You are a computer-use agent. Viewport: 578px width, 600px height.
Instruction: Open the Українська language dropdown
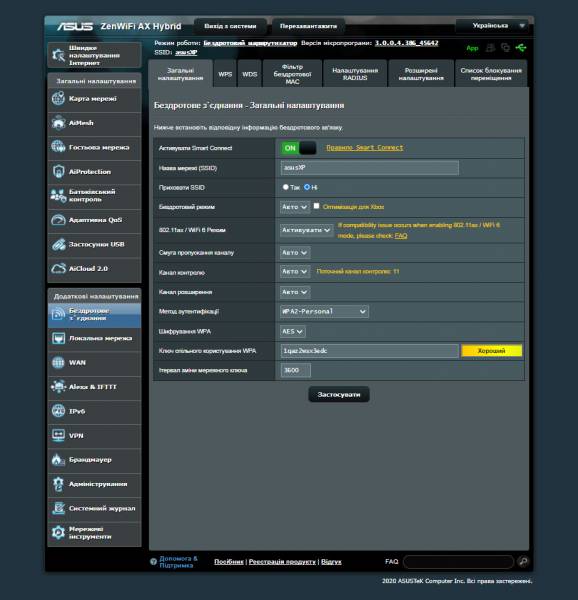(493, 26)
